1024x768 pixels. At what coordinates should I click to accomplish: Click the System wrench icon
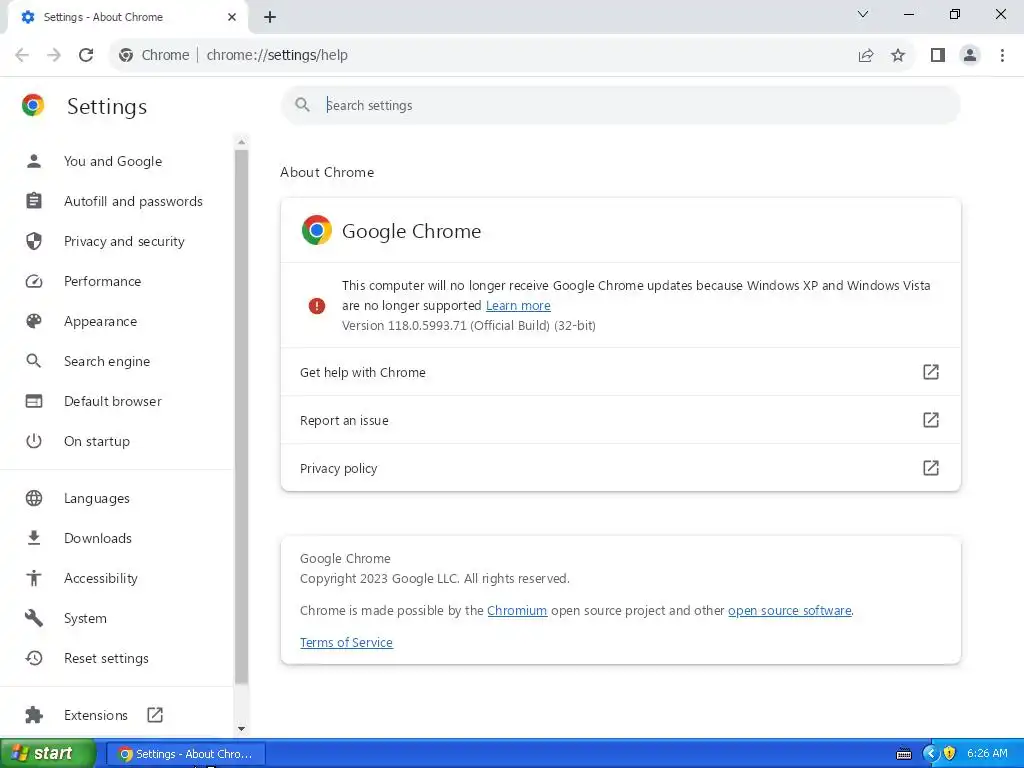(33, 618)
